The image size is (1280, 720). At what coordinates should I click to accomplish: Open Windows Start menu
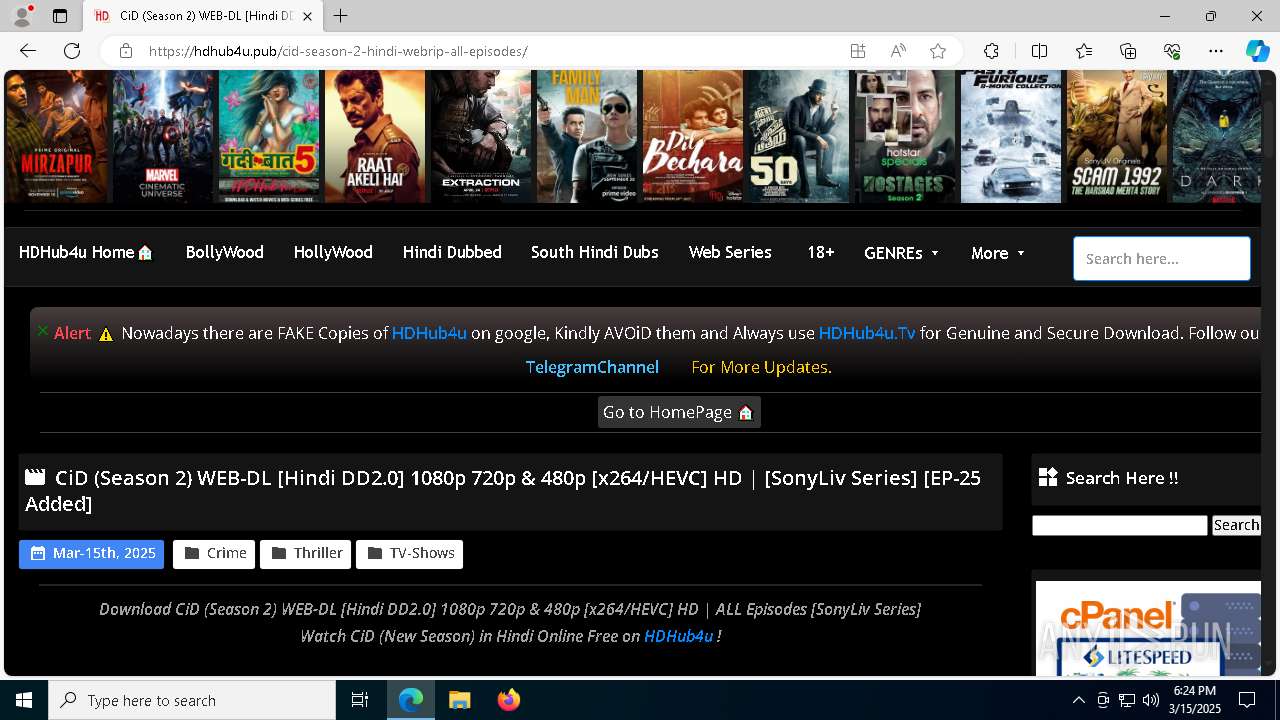(x=24, y=700)
